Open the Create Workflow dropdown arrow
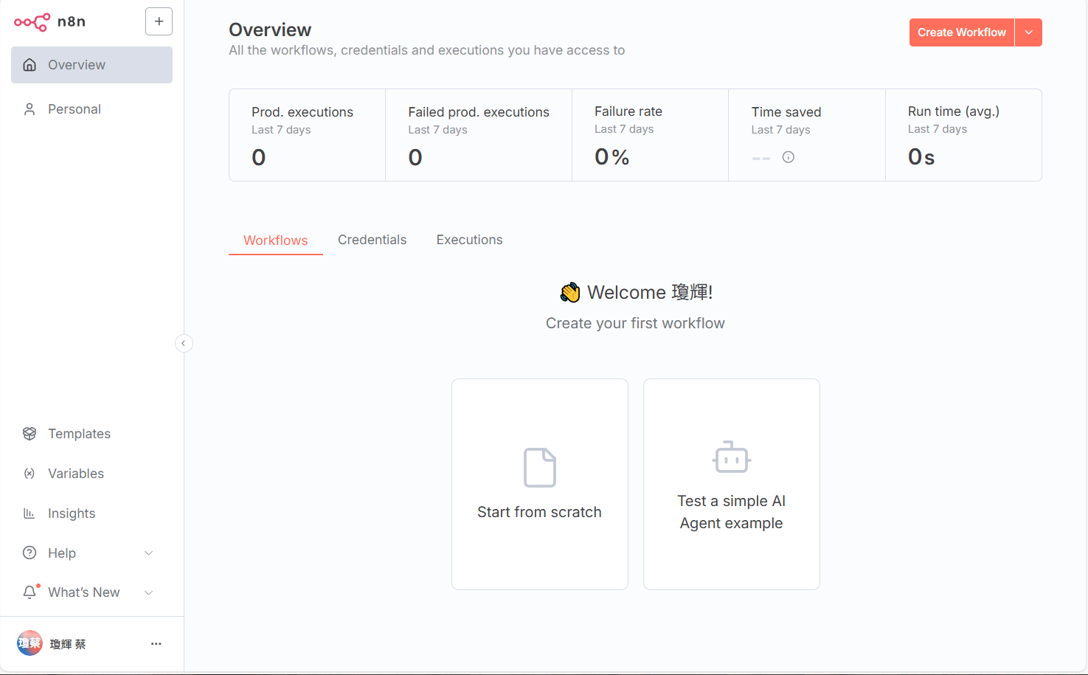 point(1028,33)
